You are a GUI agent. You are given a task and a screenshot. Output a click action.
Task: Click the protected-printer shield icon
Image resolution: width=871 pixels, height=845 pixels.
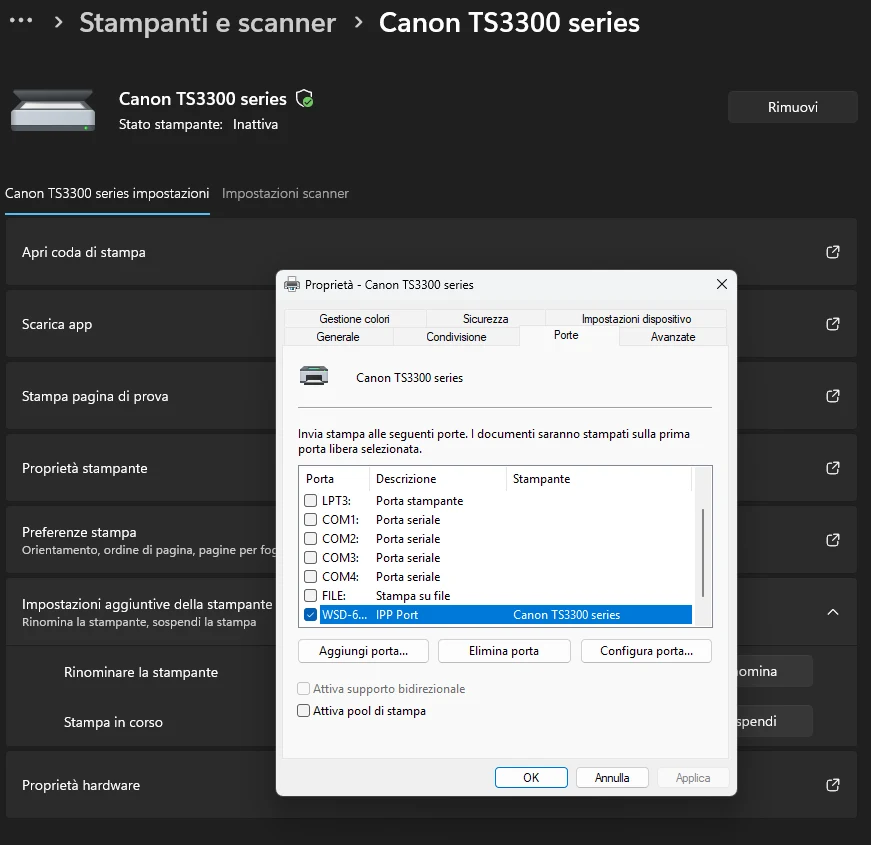(304, 99)
